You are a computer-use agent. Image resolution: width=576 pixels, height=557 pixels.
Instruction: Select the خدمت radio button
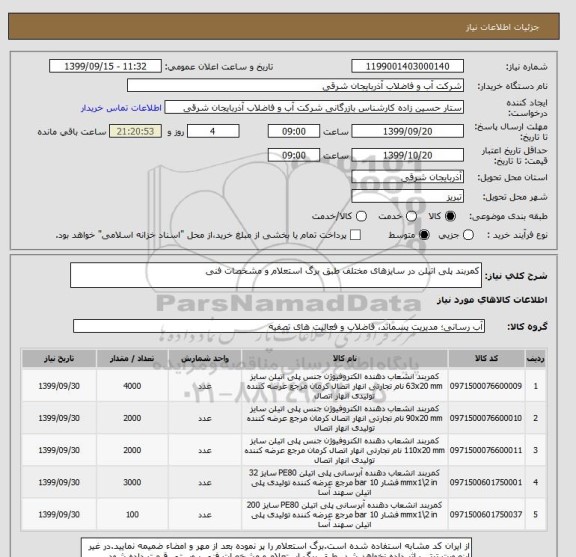click(x=411, y=216)
